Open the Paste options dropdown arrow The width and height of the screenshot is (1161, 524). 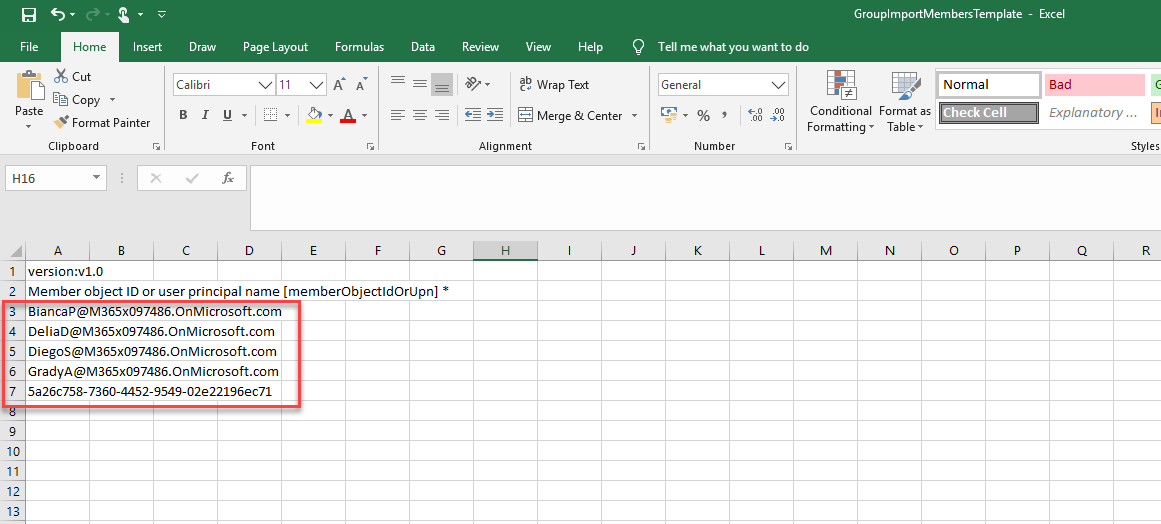[x=29, y=127]
